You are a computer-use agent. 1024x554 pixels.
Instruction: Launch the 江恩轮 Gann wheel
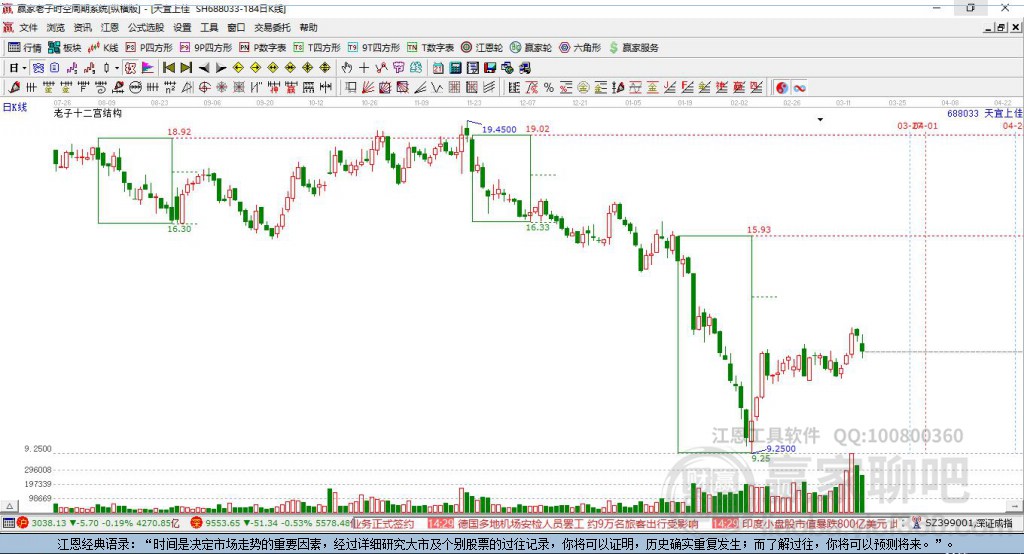pos(482,48)
